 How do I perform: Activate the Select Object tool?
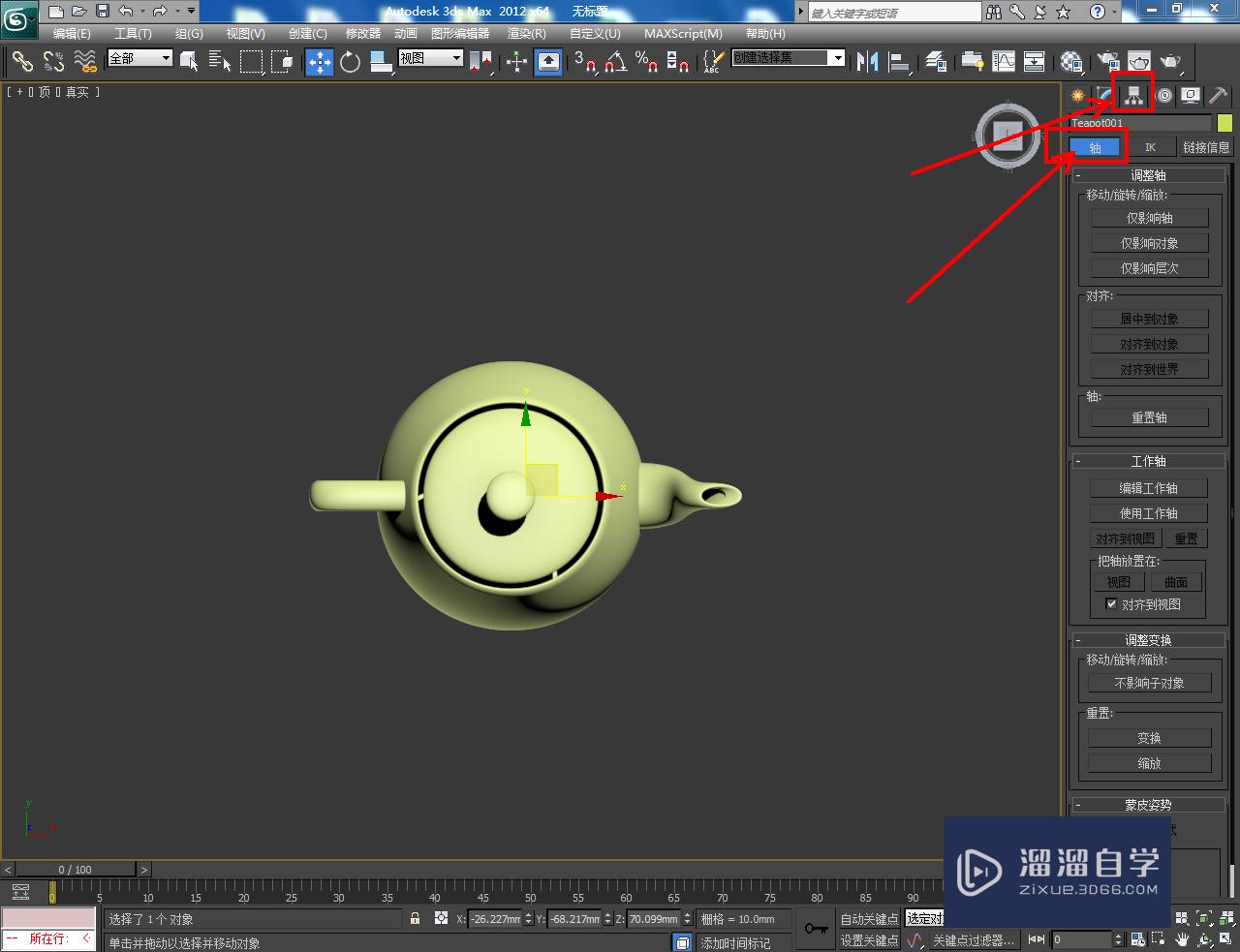[x=190, y=62]
